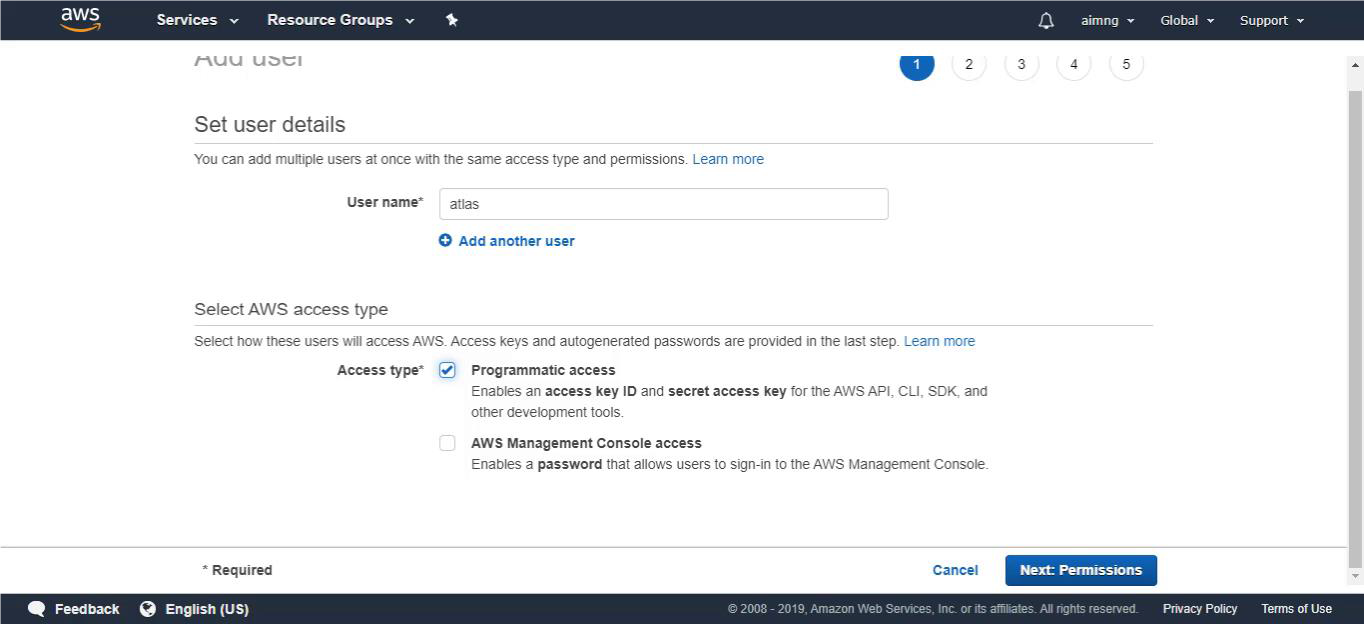Viewport: 1364px width, 624px height.
Task: Click Add another user link
Action: coord(516,241)
